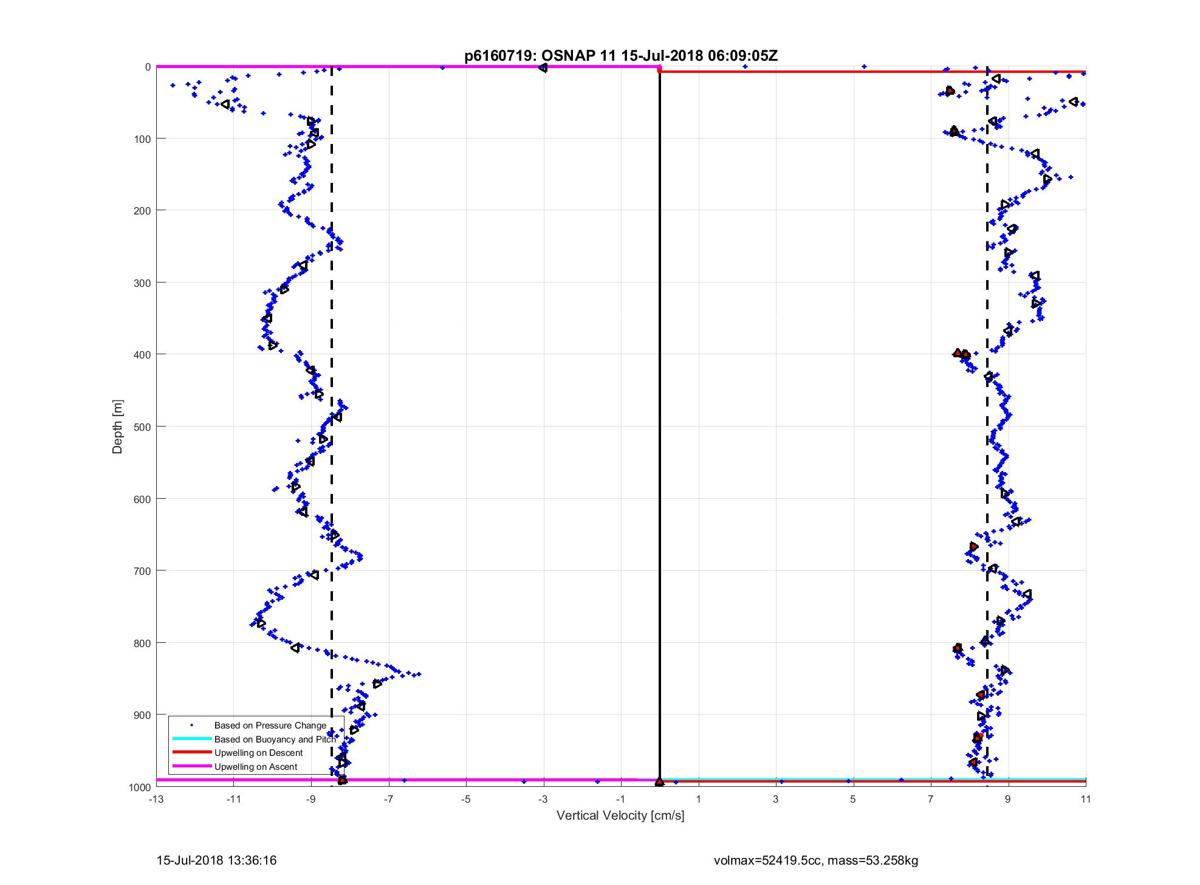Viewport: 1200px width, 885px height.
Task: Click the x-axis tick label '-5'
Action: [x=466, y=800]
